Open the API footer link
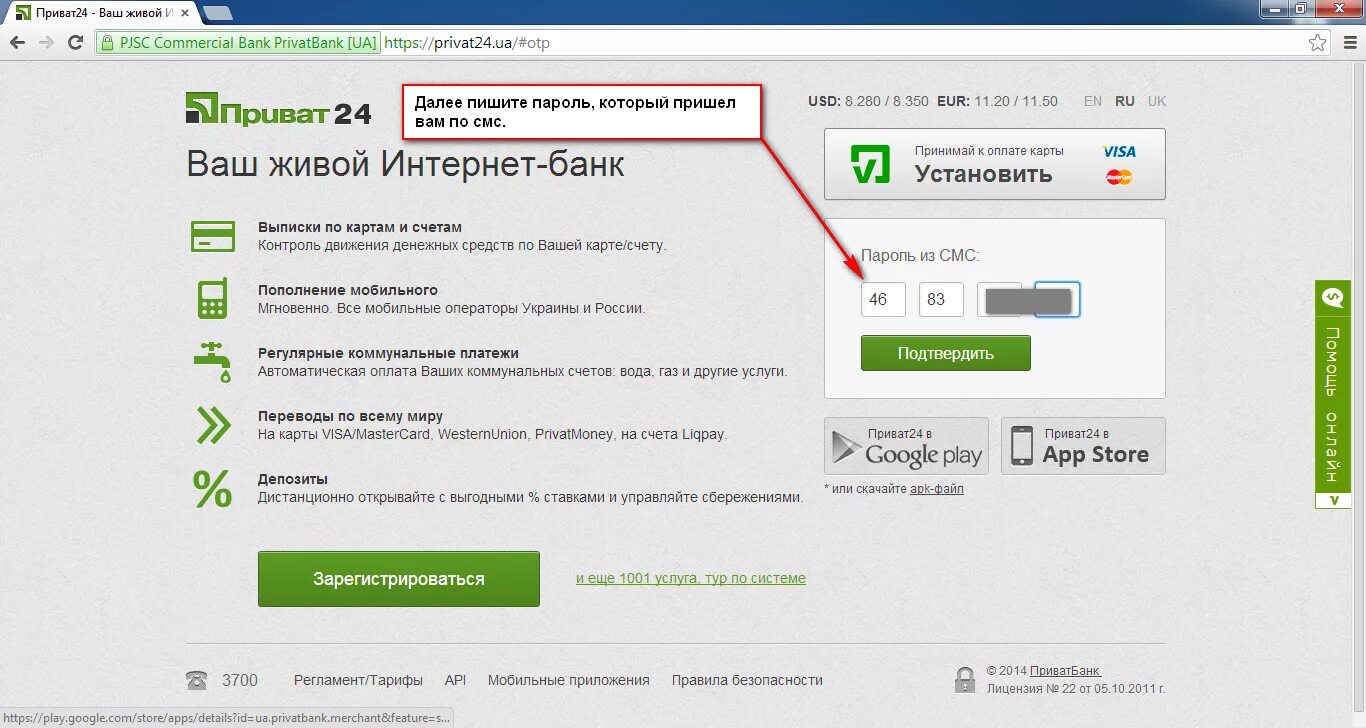 point(455,680)
